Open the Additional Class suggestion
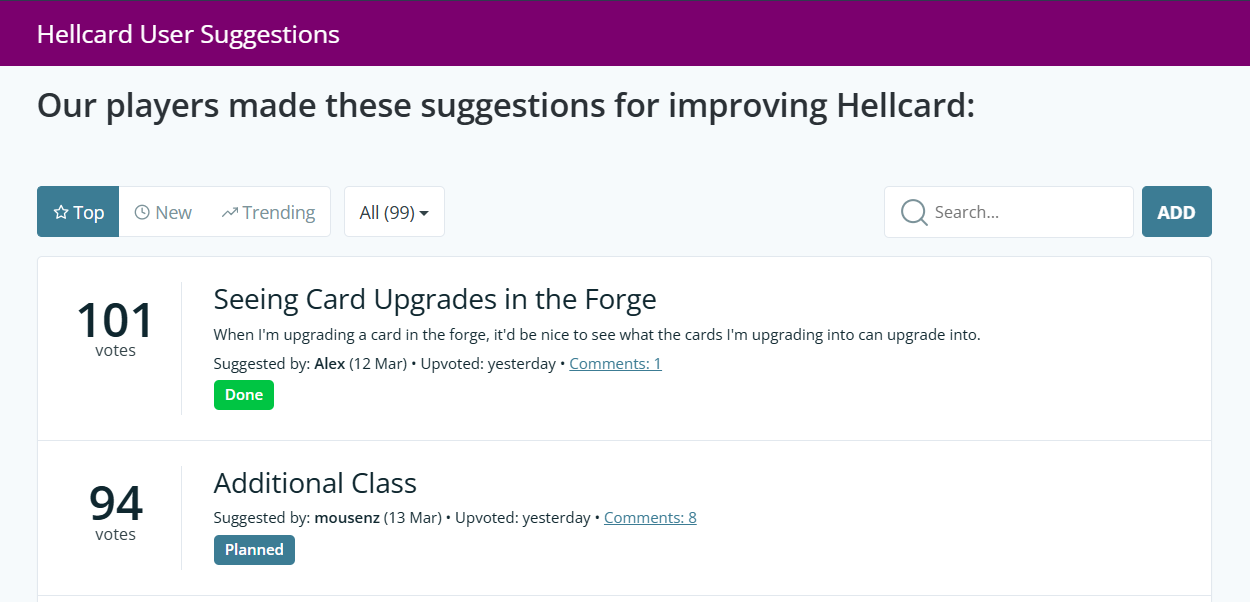 click(315, 484)
